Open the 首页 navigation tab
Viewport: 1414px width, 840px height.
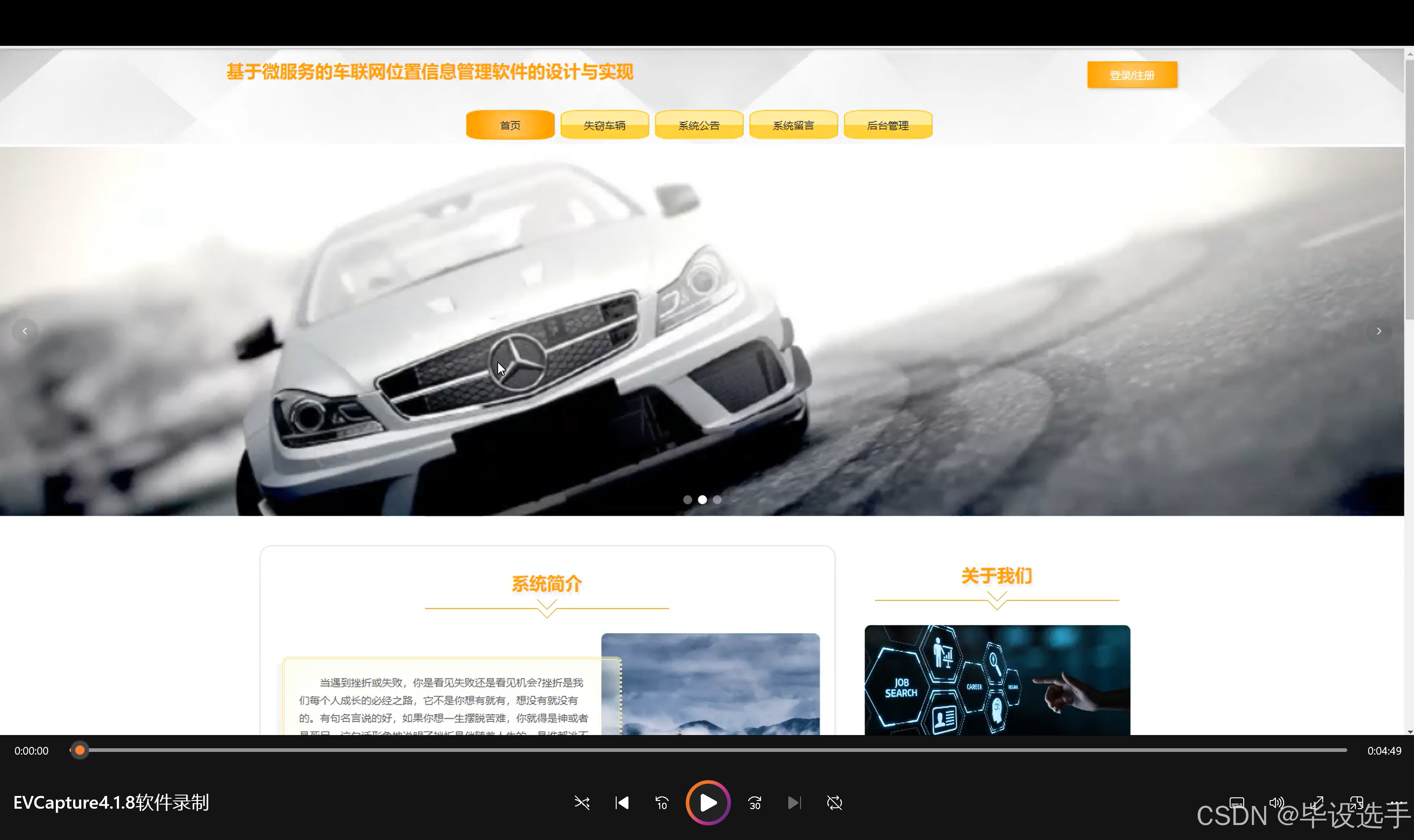(510, 125)
